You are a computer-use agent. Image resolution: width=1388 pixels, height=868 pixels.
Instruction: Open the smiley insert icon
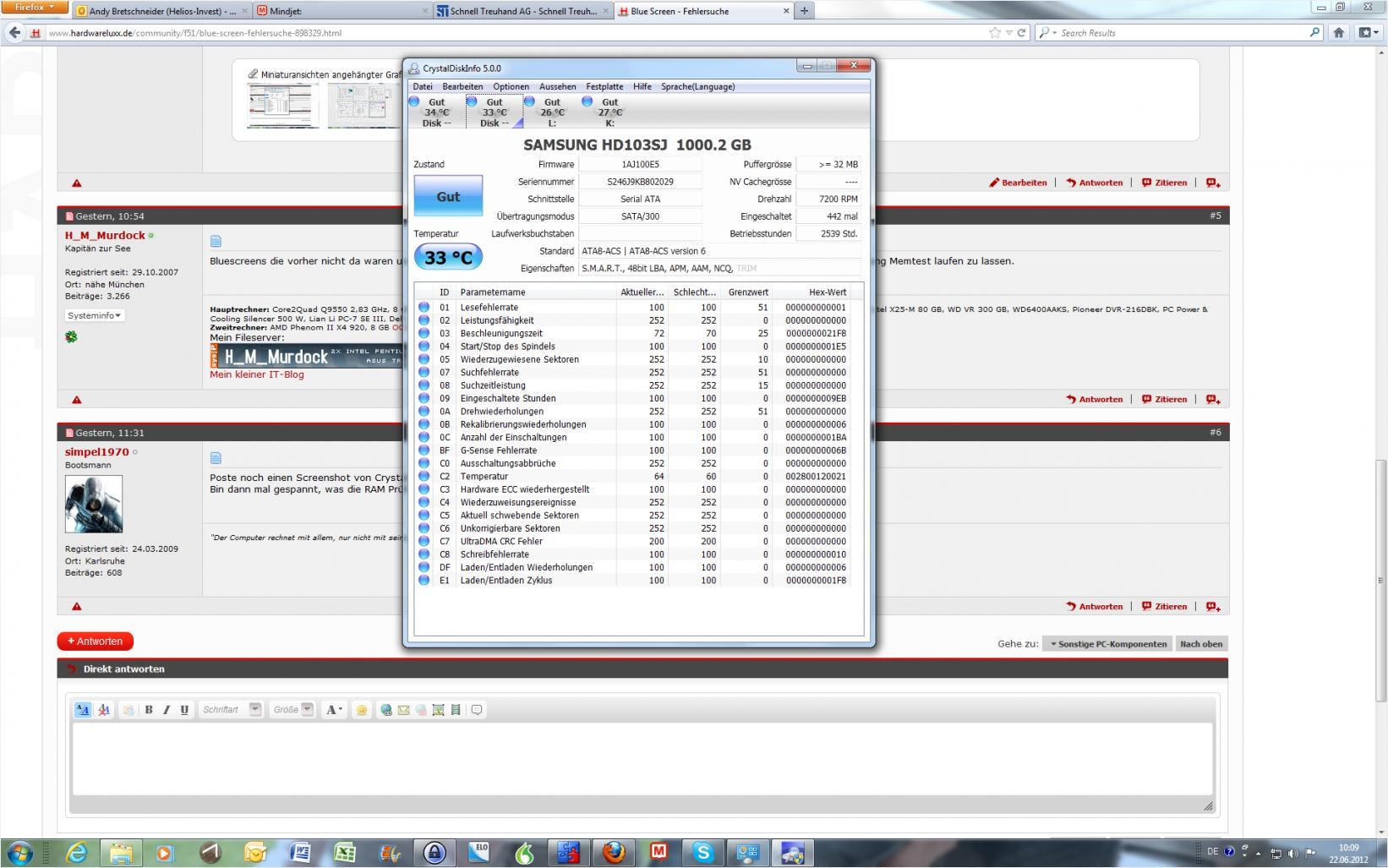[362, 710]
